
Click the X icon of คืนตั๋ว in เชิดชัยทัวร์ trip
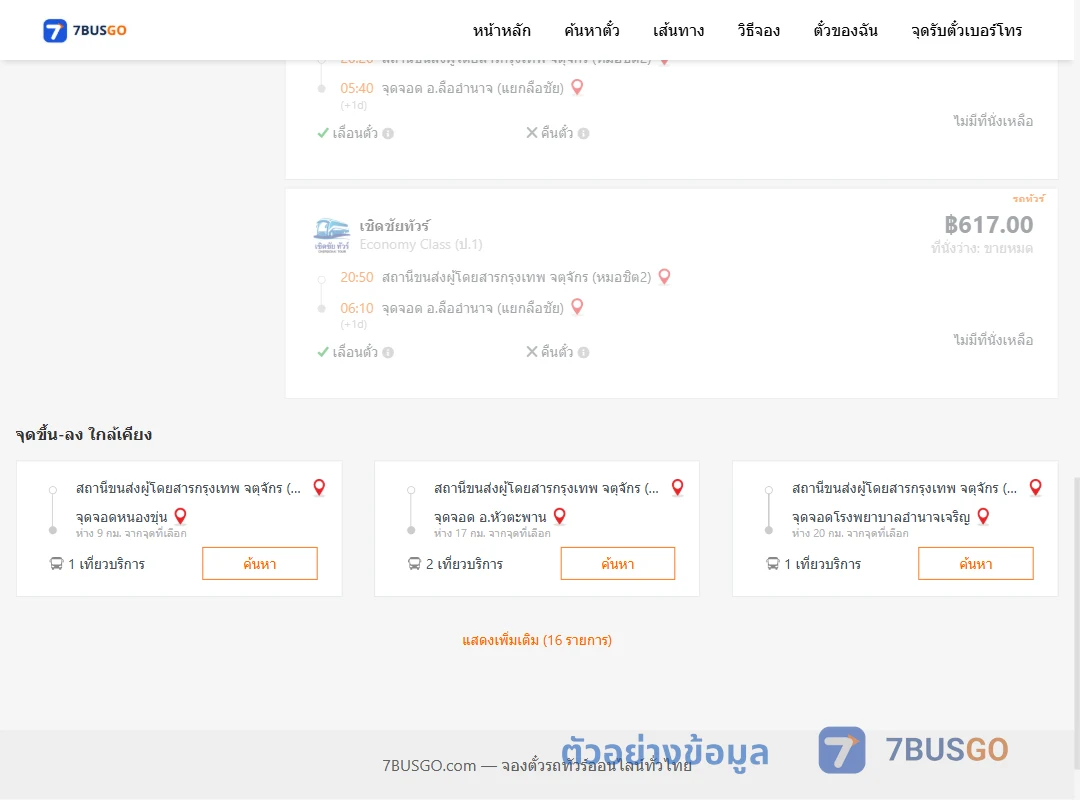click(x=532, y=352)
